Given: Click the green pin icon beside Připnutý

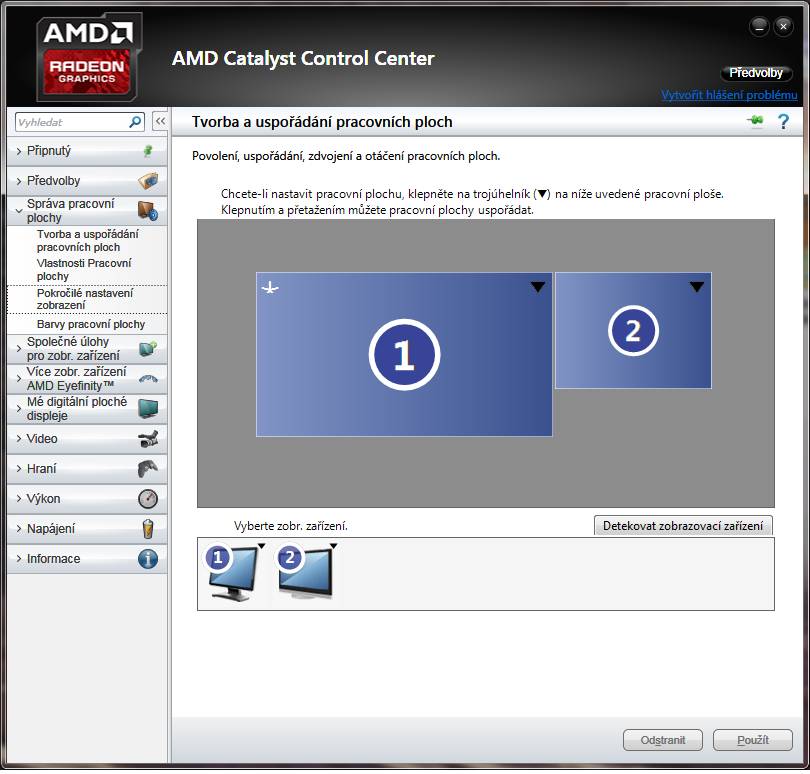Looking at the screenshot, I should point(148,151).
